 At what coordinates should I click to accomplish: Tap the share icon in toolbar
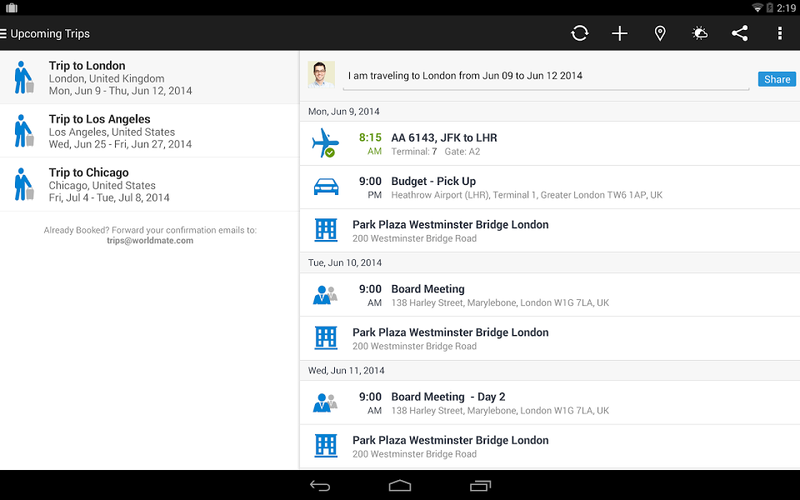(740, 34)
